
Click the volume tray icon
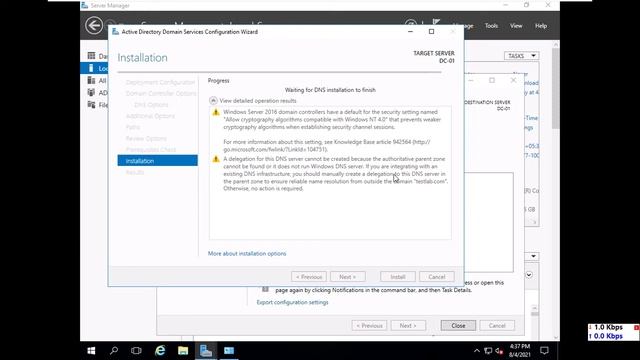499,351
